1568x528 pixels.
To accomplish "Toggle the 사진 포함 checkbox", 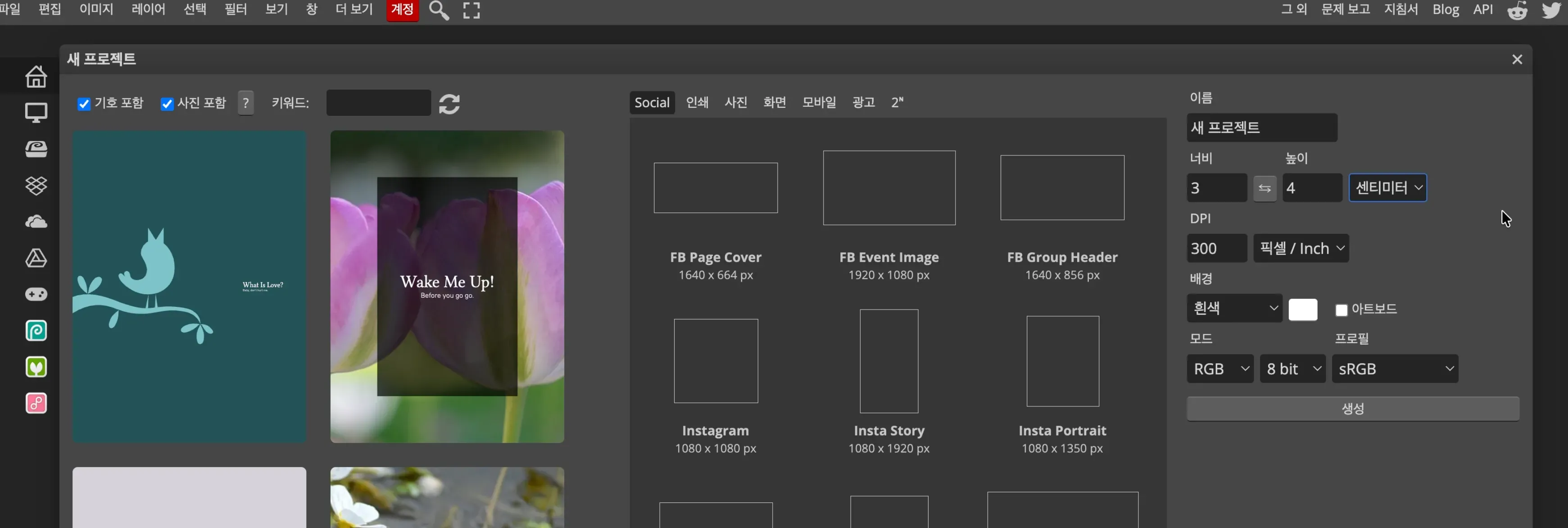I will (167, 104).
